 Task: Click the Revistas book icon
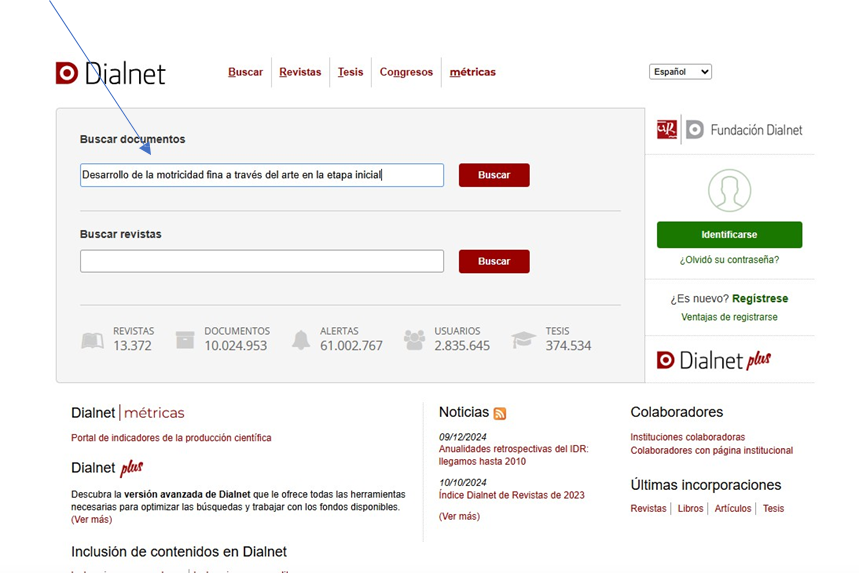[92, 340]
